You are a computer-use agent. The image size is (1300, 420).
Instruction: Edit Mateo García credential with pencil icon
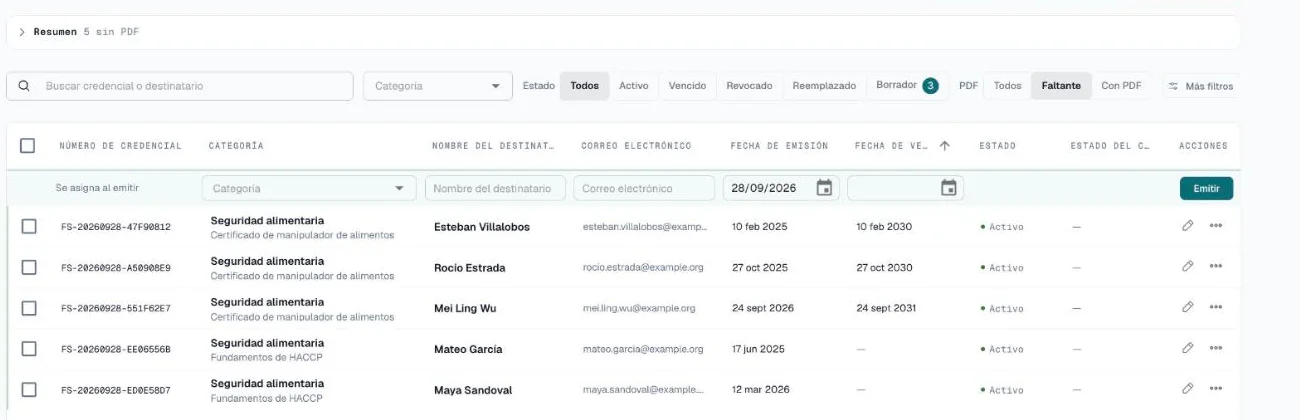coord(1188,349)
